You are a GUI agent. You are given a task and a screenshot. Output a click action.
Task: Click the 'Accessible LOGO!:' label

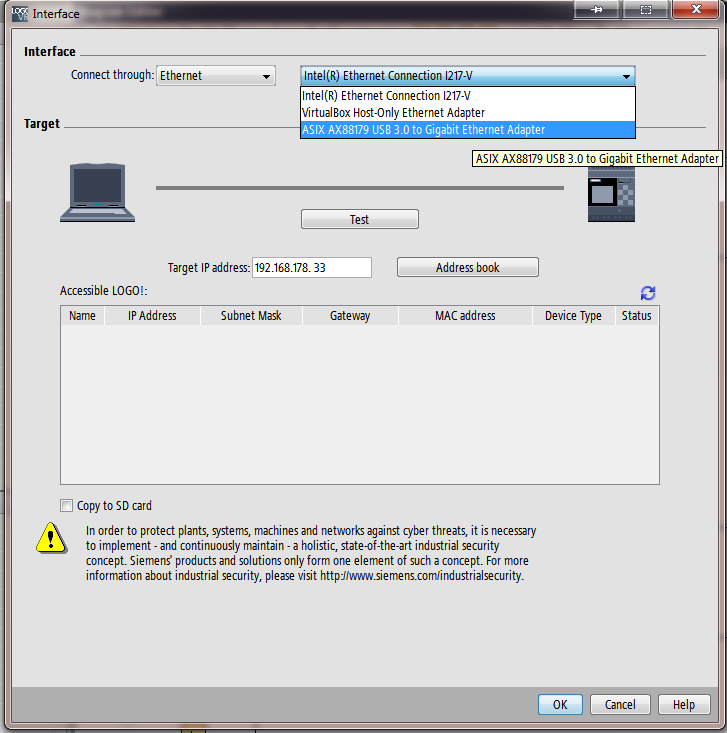[103, 291]
